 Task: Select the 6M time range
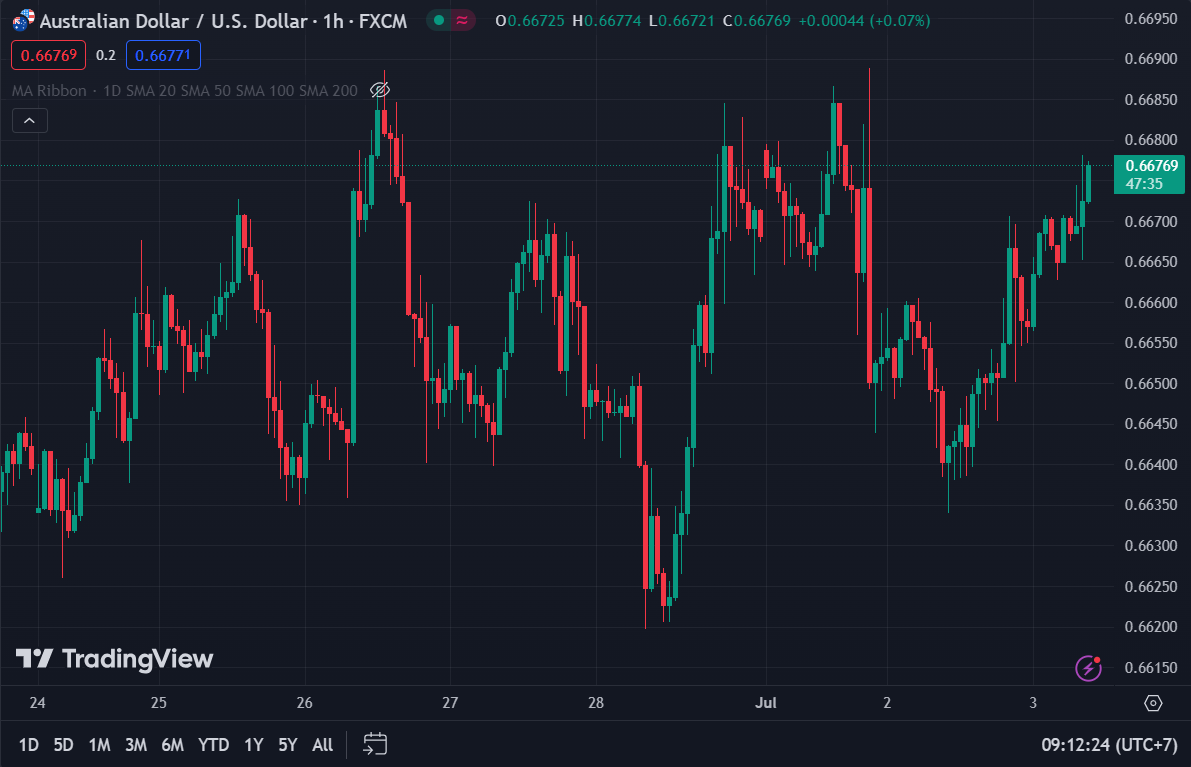[x=172, y=745]
